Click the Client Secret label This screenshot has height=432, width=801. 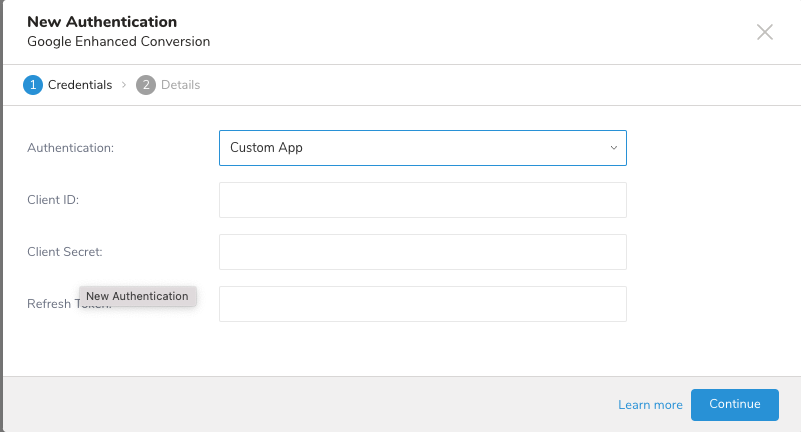click(65, 252)
